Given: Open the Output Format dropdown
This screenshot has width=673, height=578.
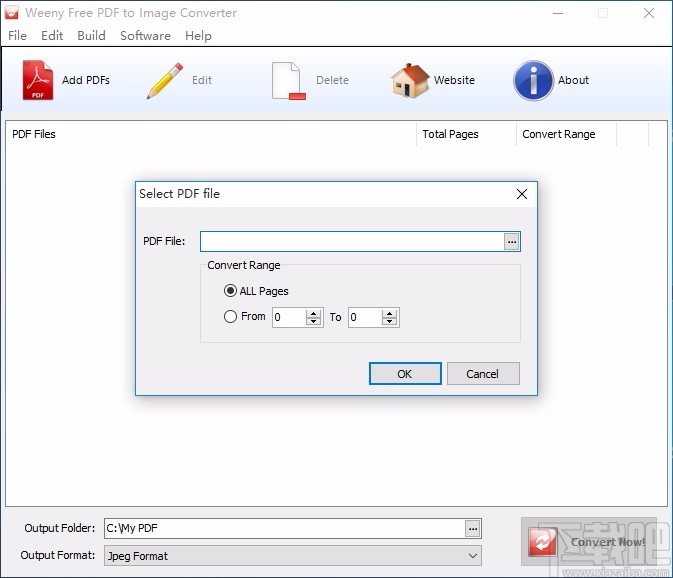Looking at the screenshot, I should click(x=293, y=556).
